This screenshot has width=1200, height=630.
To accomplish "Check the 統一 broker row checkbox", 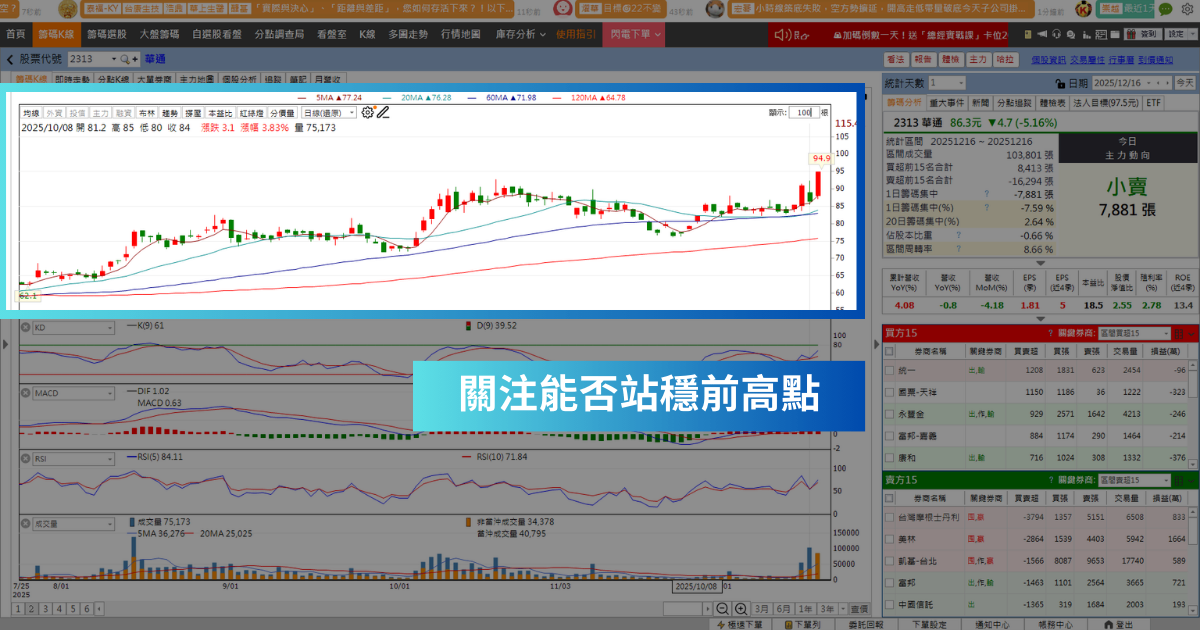I will [890, 370].
